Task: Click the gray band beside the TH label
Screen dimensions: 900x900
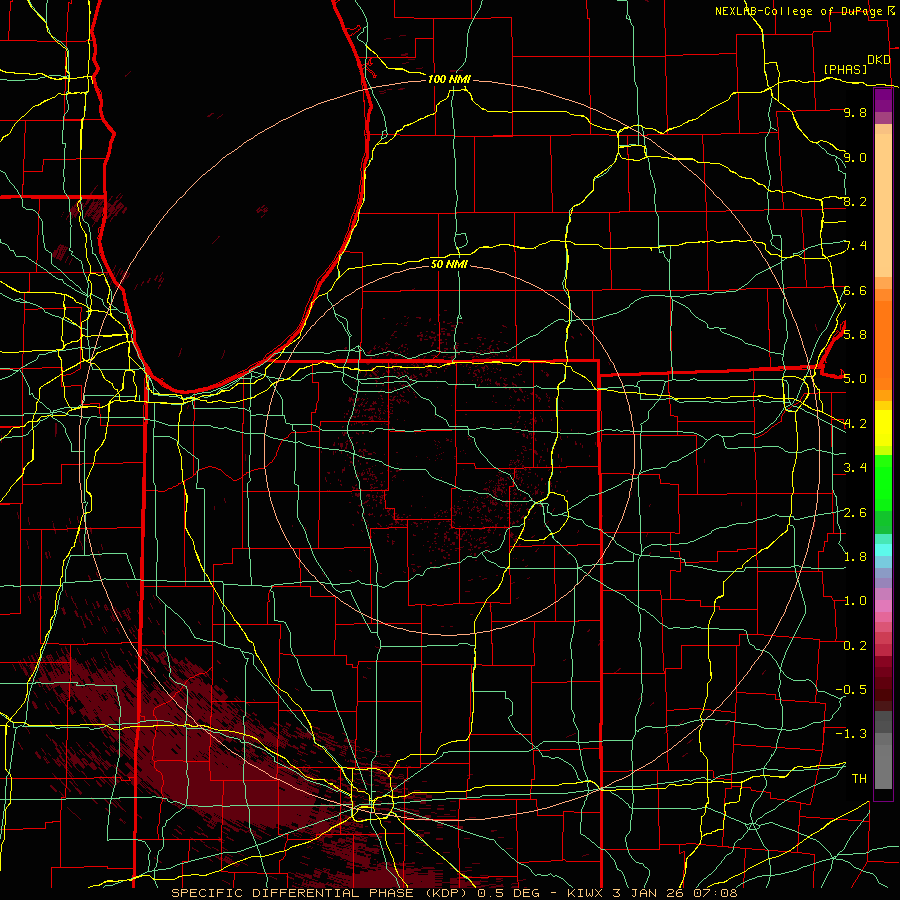Action: point(883,766)
